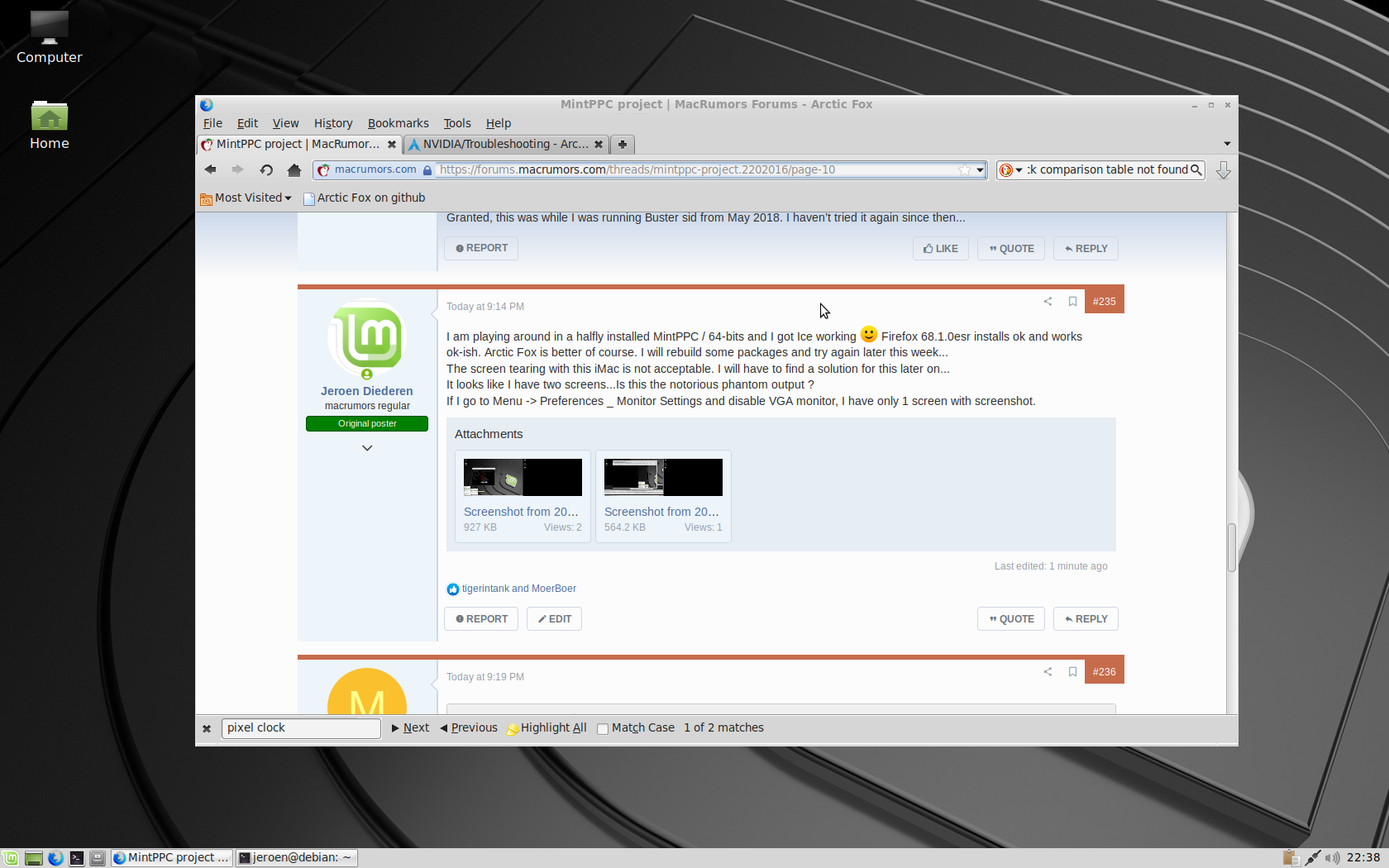
Task: Open the Help menu
Action: point(498,123)
